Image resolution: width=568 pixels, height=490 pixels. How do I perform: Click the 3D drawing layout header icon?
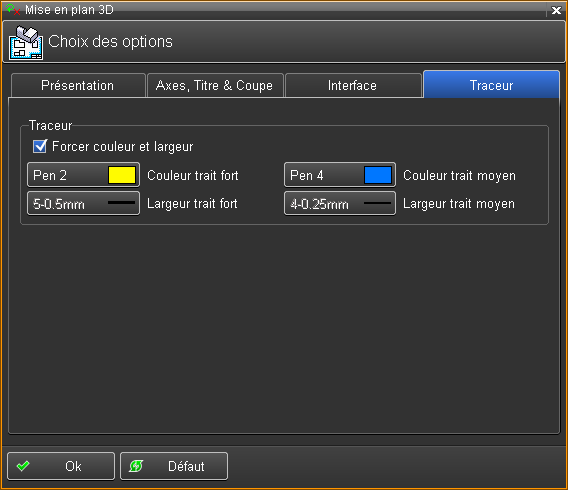pos(26,43)
